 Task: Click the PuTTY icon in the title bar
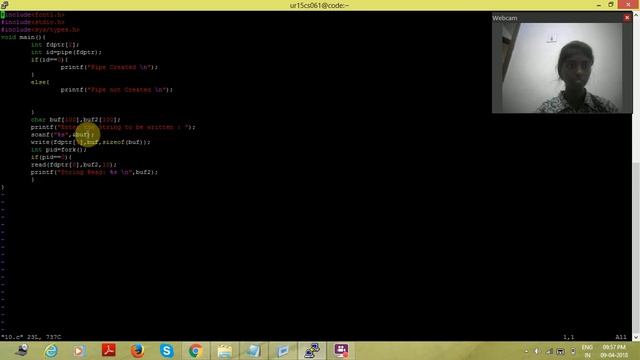pos(4,5)
